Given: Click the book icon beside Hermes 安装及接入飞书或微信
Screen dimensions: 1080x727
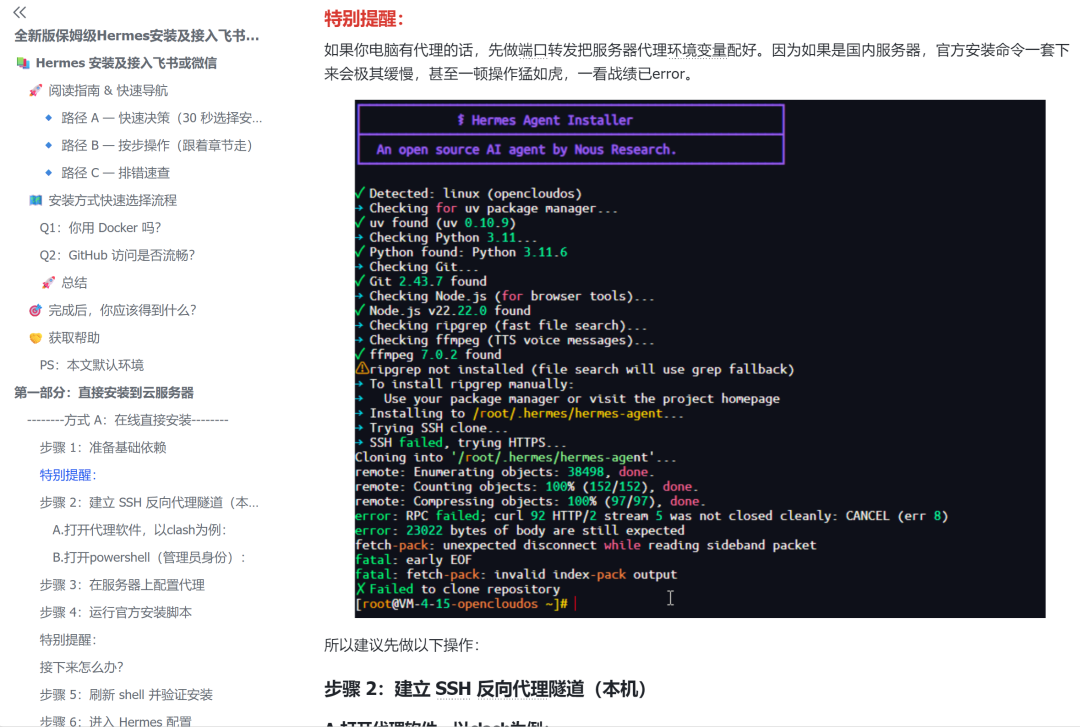Looking at the screenshot, I should point(23,63).
